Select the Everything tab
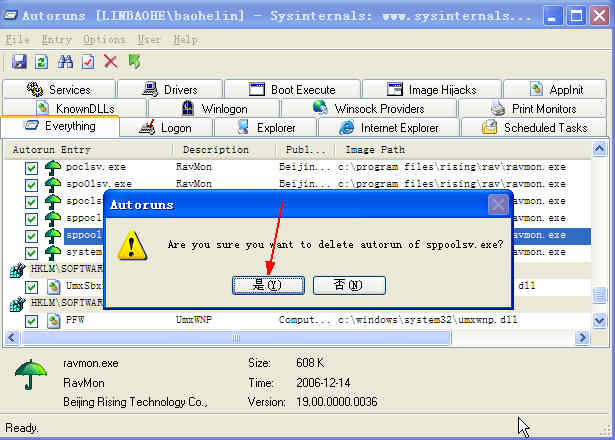 pos(60,126)
